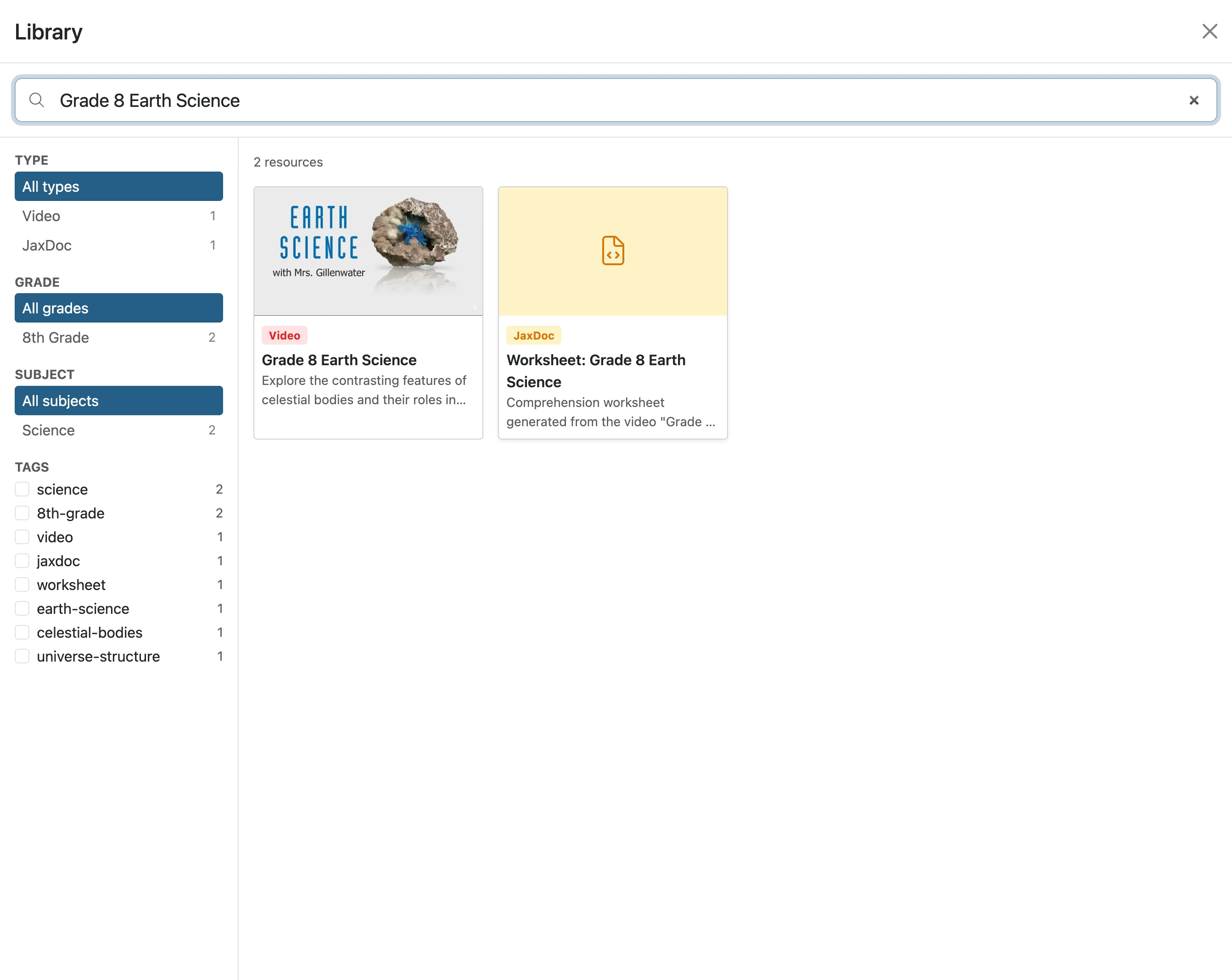
Task: Click the Library dialog title
Action: click(49, 32)
